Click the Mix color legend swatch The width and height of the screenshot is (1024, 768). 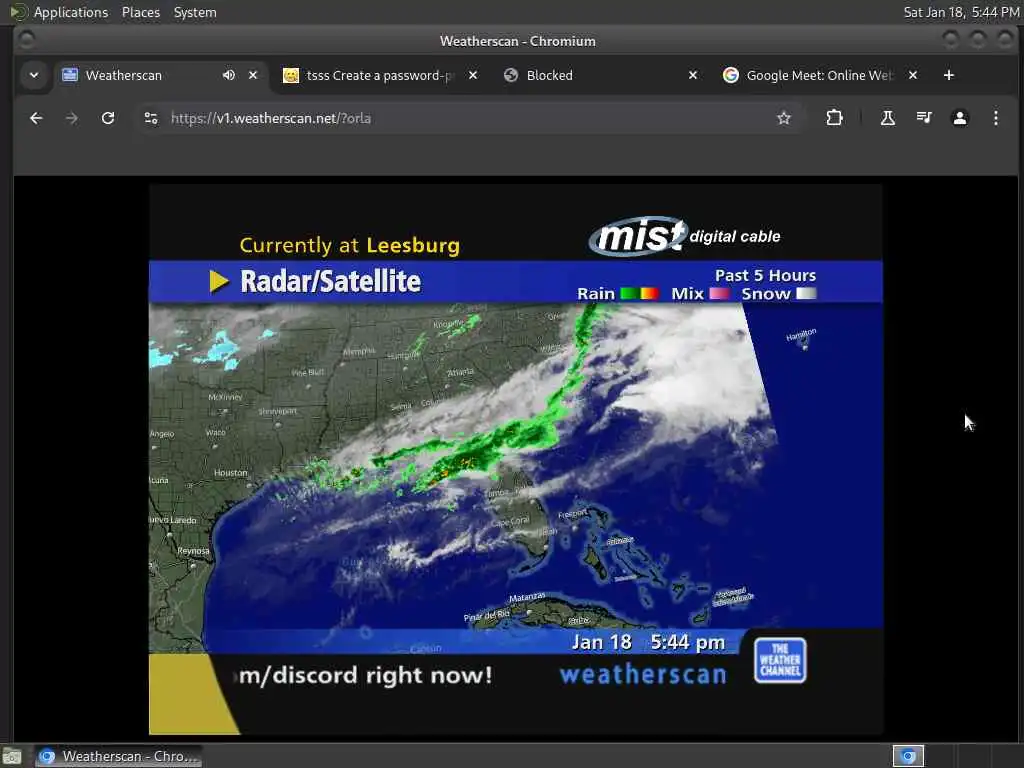(x=719, y=294)
